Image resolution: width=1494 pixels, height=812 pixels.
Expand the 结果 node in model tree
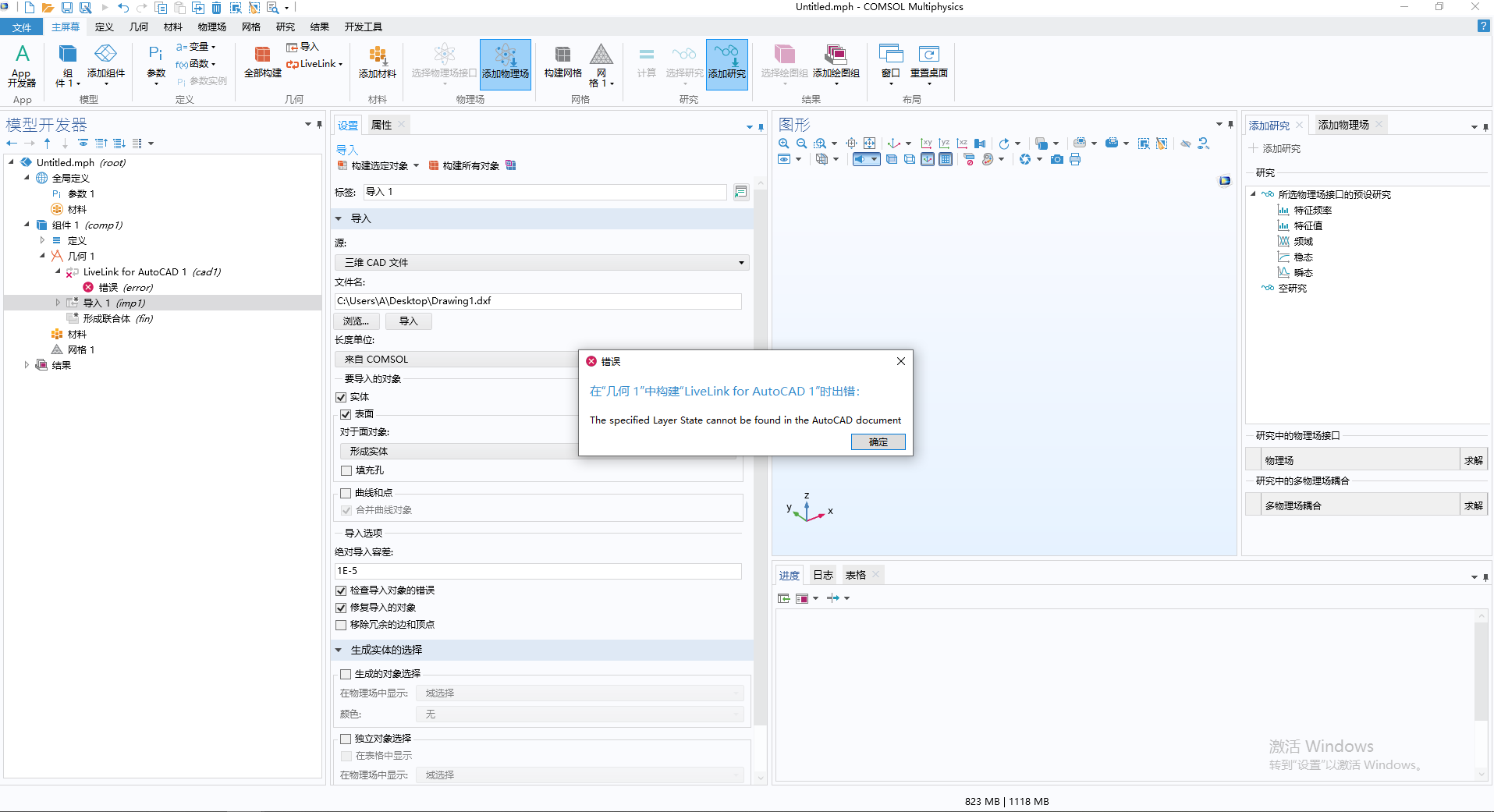(x=27, y=365)
